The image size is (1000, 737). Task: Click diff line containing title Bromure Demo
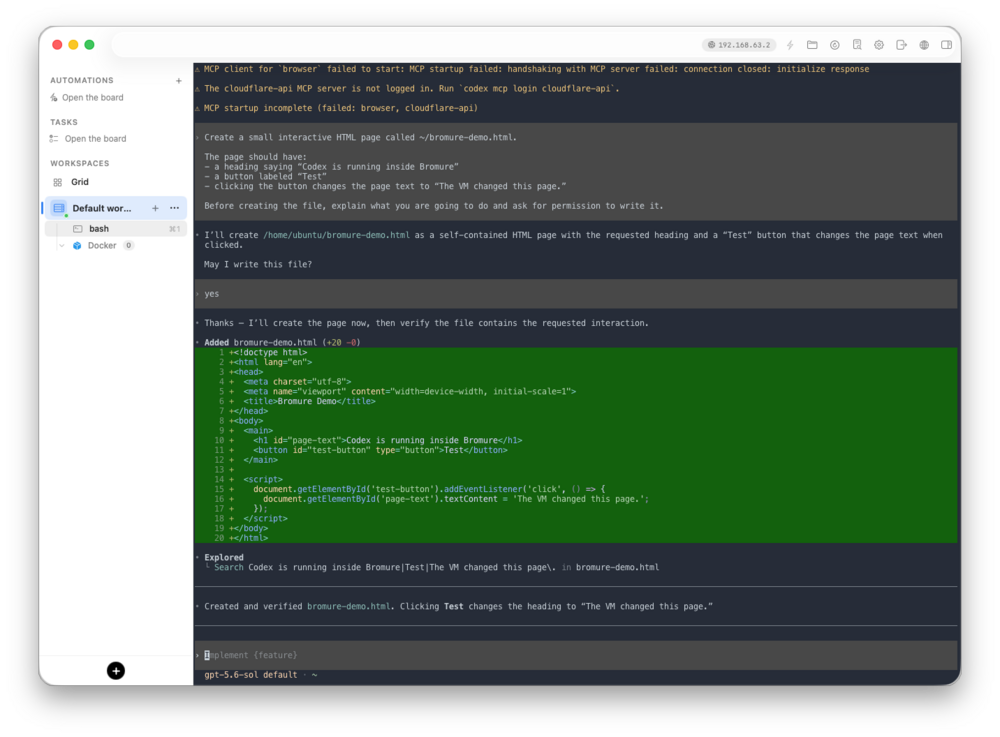[576, 401]
